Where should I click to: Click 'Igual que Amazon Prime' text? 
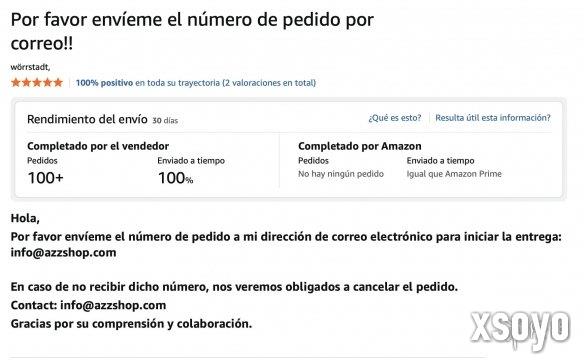[x=454, y=174]
